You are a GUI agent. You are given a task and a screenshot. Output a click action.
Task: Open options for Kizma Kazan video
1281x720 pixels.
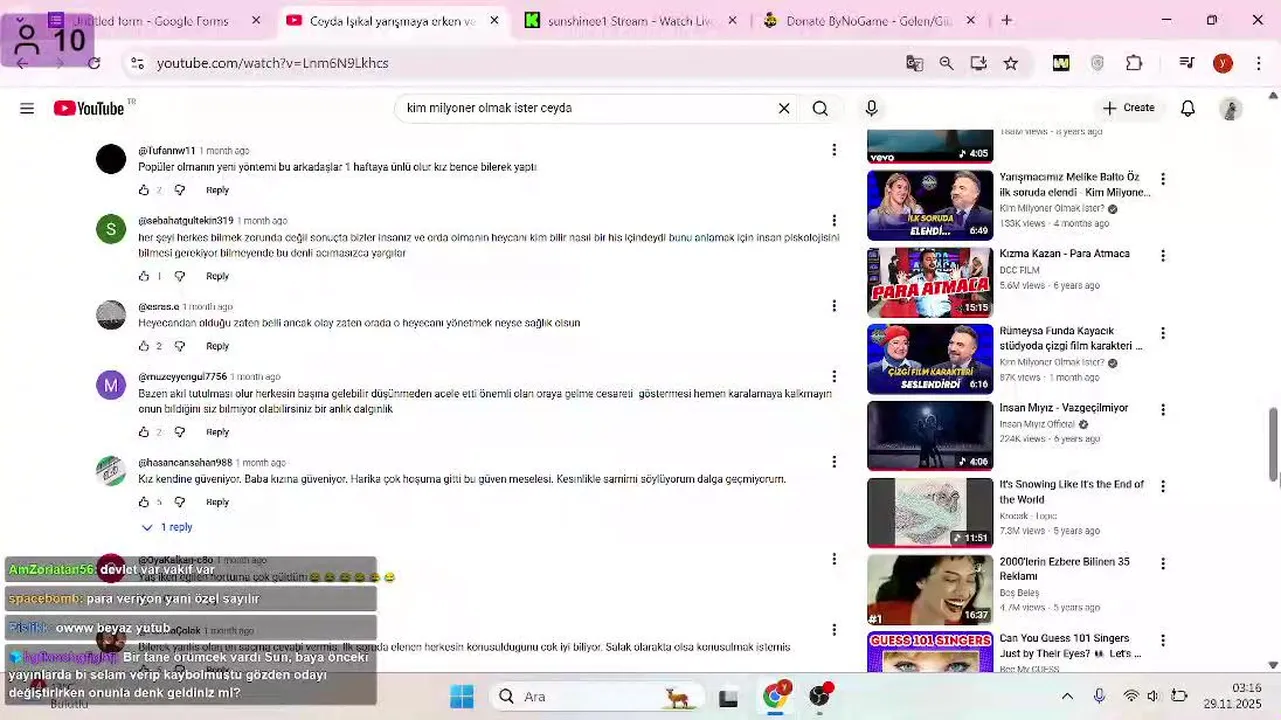(1162, 256)
